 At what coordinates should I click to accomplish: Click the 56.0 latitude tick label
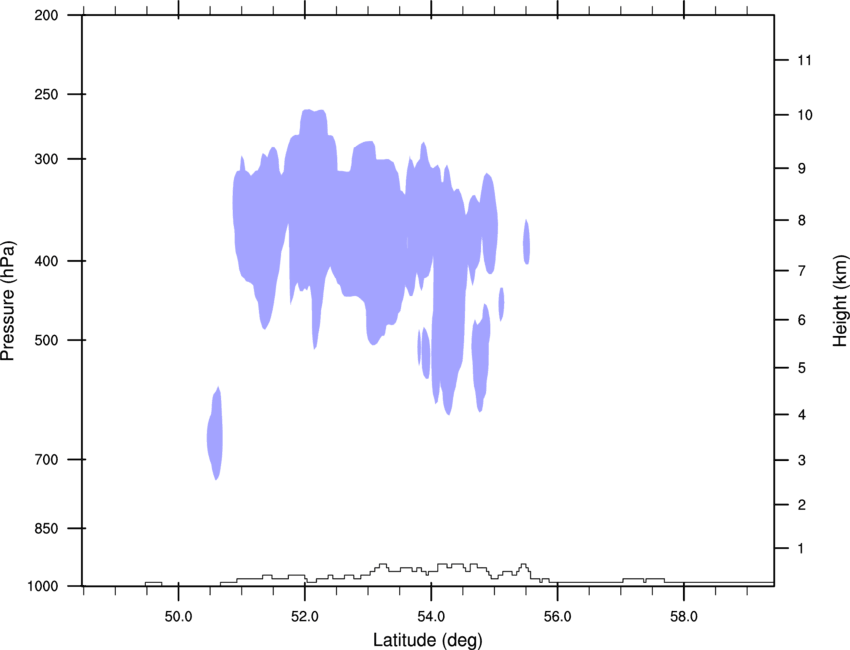(557, 617)
